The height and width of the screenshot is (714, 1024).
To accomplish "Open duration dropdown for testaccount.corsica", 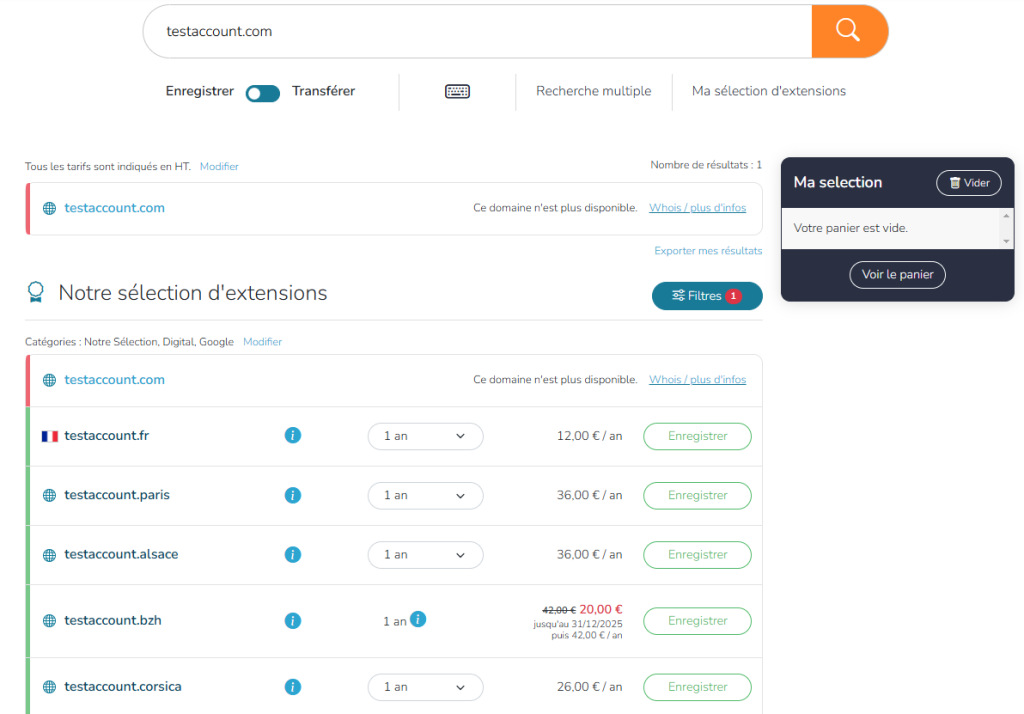I will coord(425,687).
